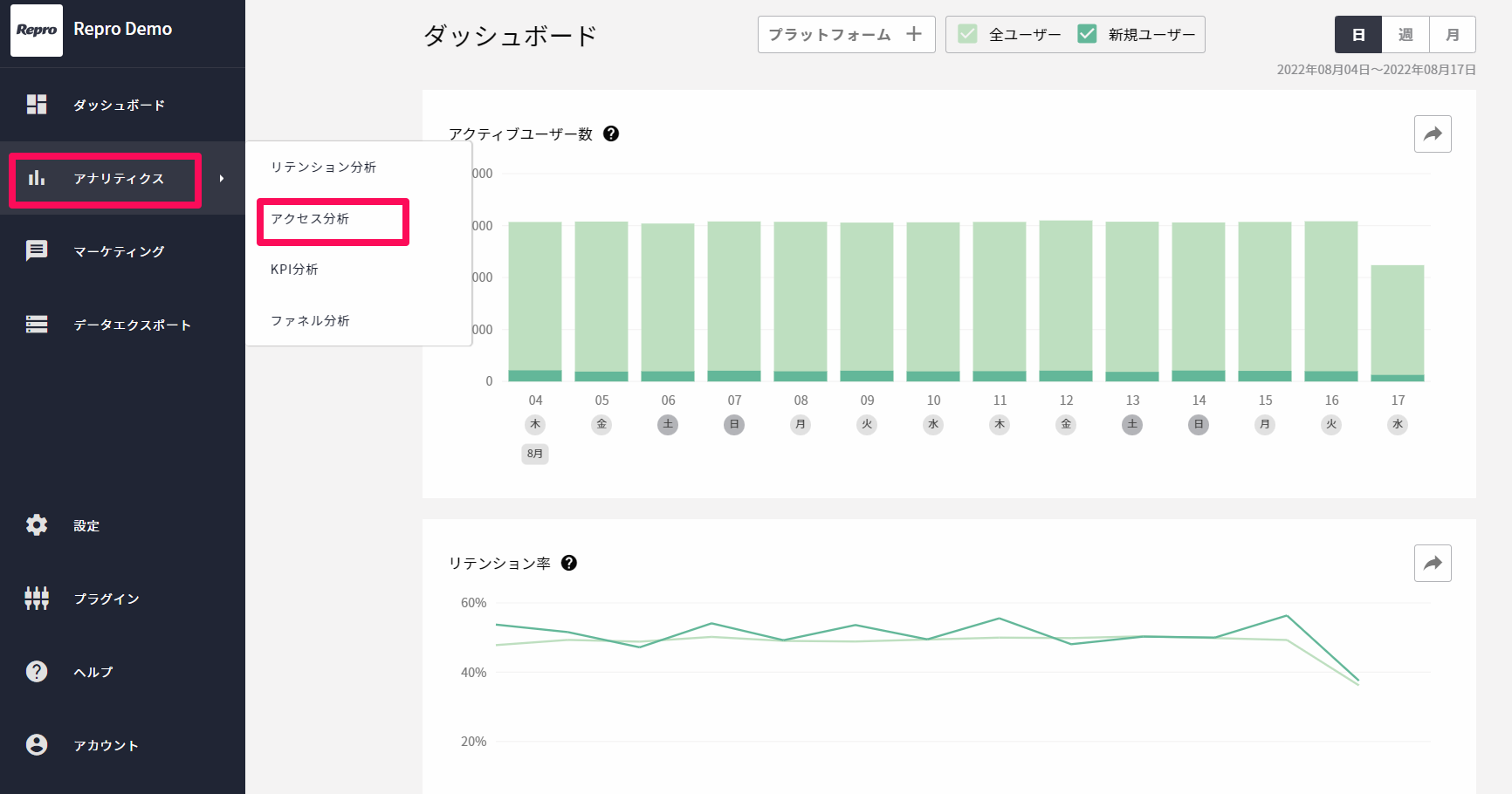
Task: Click the Help question mark icon in sidebar
Action: click(x=37, y=672)
